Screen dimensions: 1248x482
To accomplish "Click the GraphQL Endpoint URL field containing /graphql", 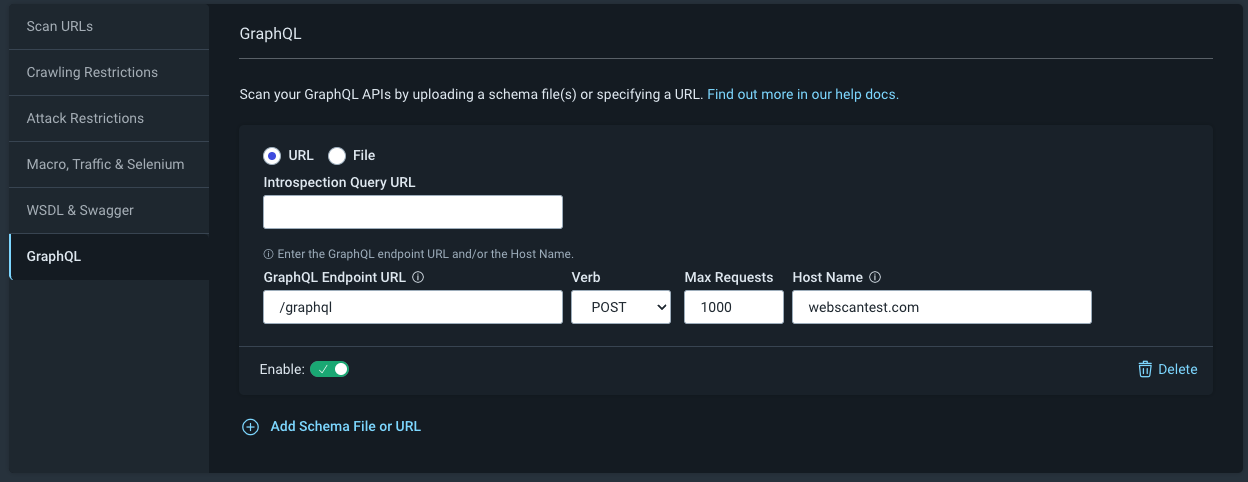I will pyautogui.click(x=412, y=307).
